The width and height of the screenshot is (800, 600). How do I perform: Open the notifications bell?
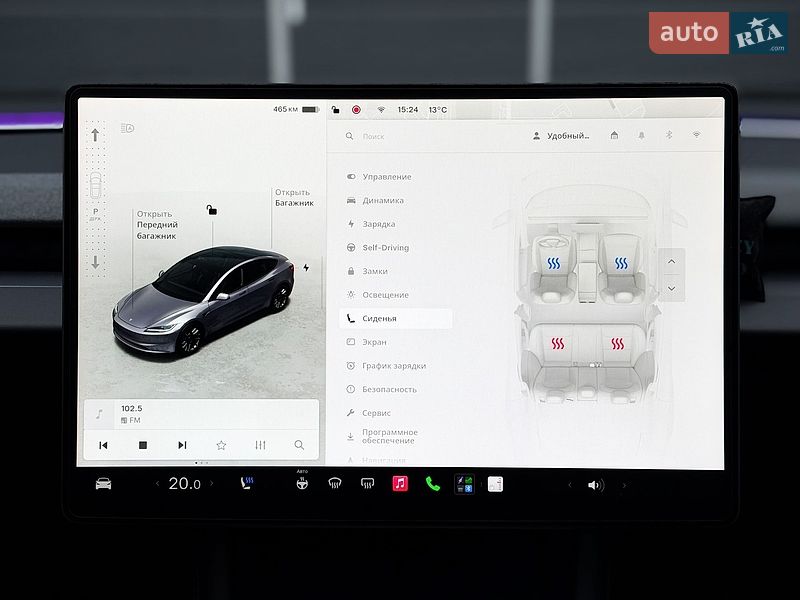[x=641, y=135]
